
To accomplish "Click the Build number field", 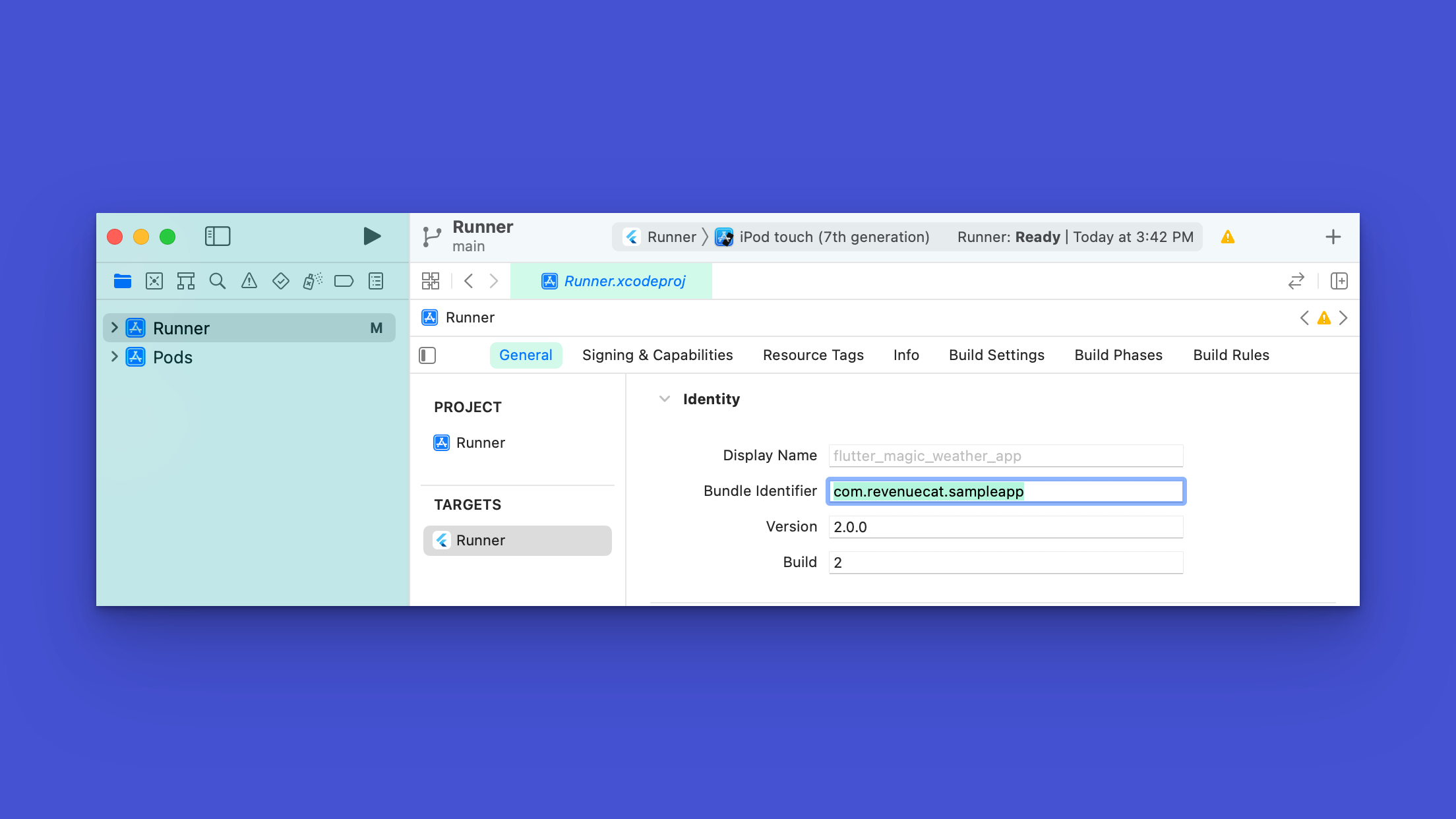I will pos(1006,562).
